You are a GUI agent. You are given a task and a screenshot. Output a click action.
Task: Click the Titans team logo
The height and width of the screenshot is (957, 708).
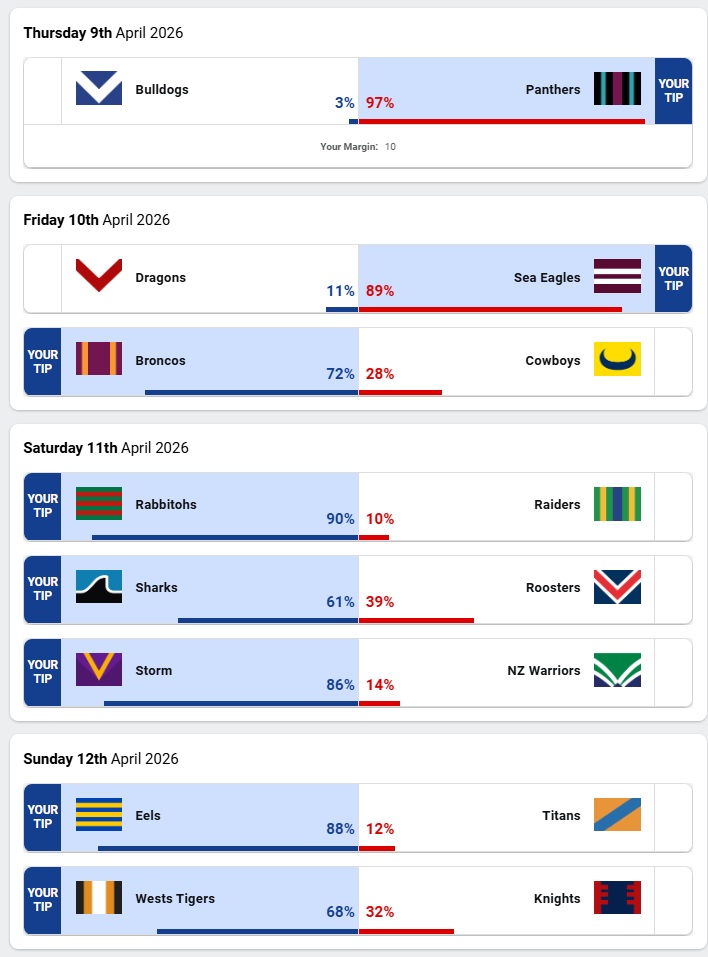617,815
